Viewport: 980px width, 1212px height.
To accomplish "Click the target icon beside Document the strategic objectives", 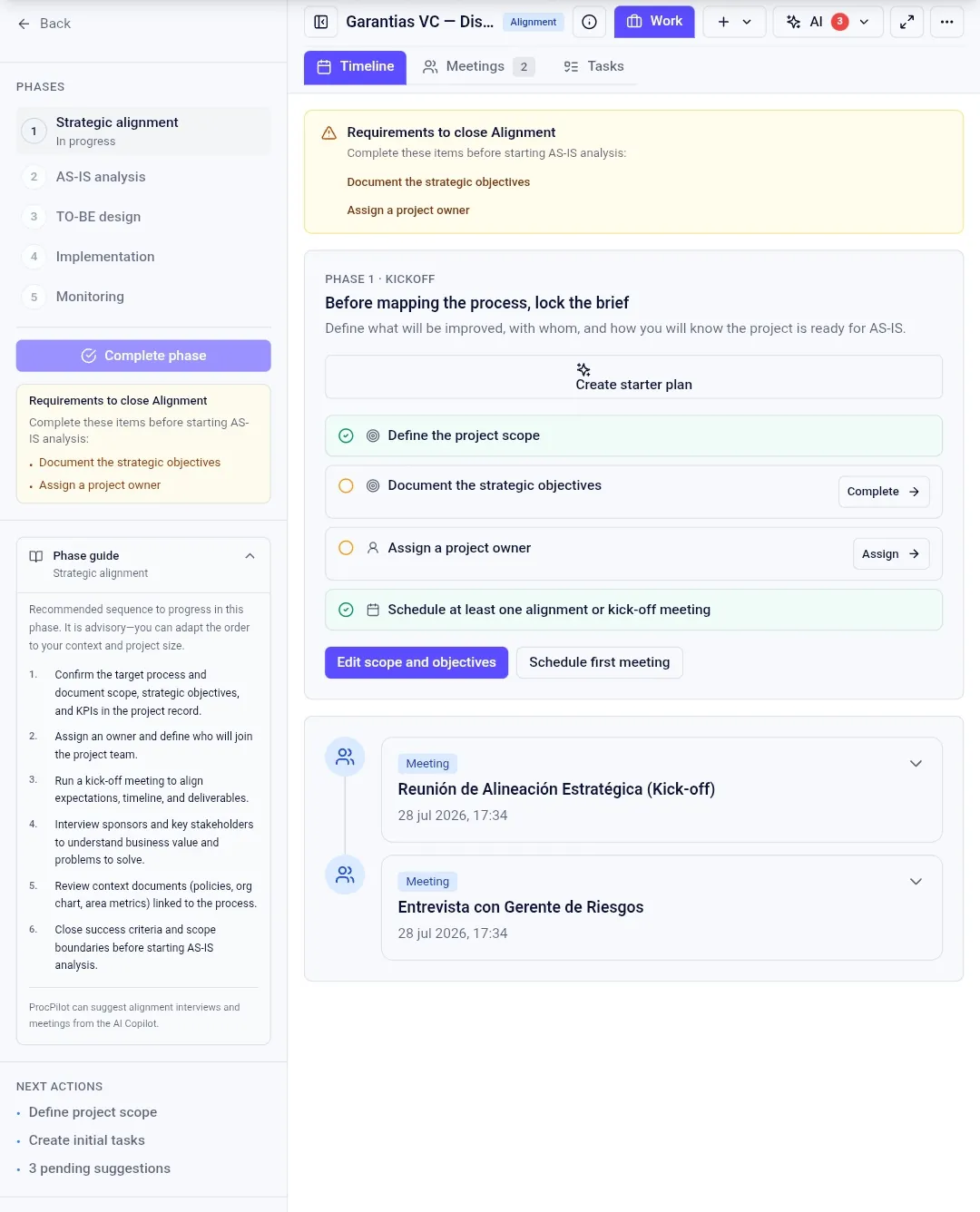I will click(373, 486).
